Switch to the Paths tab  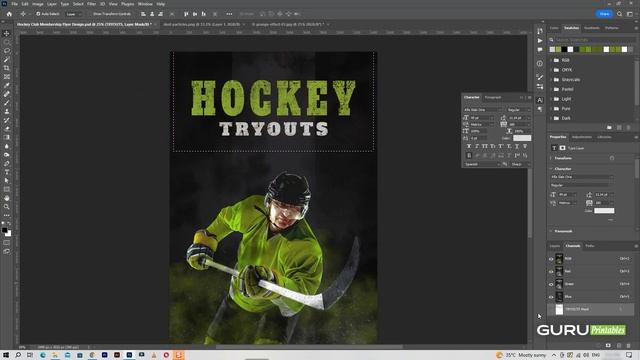click(590, 246)
